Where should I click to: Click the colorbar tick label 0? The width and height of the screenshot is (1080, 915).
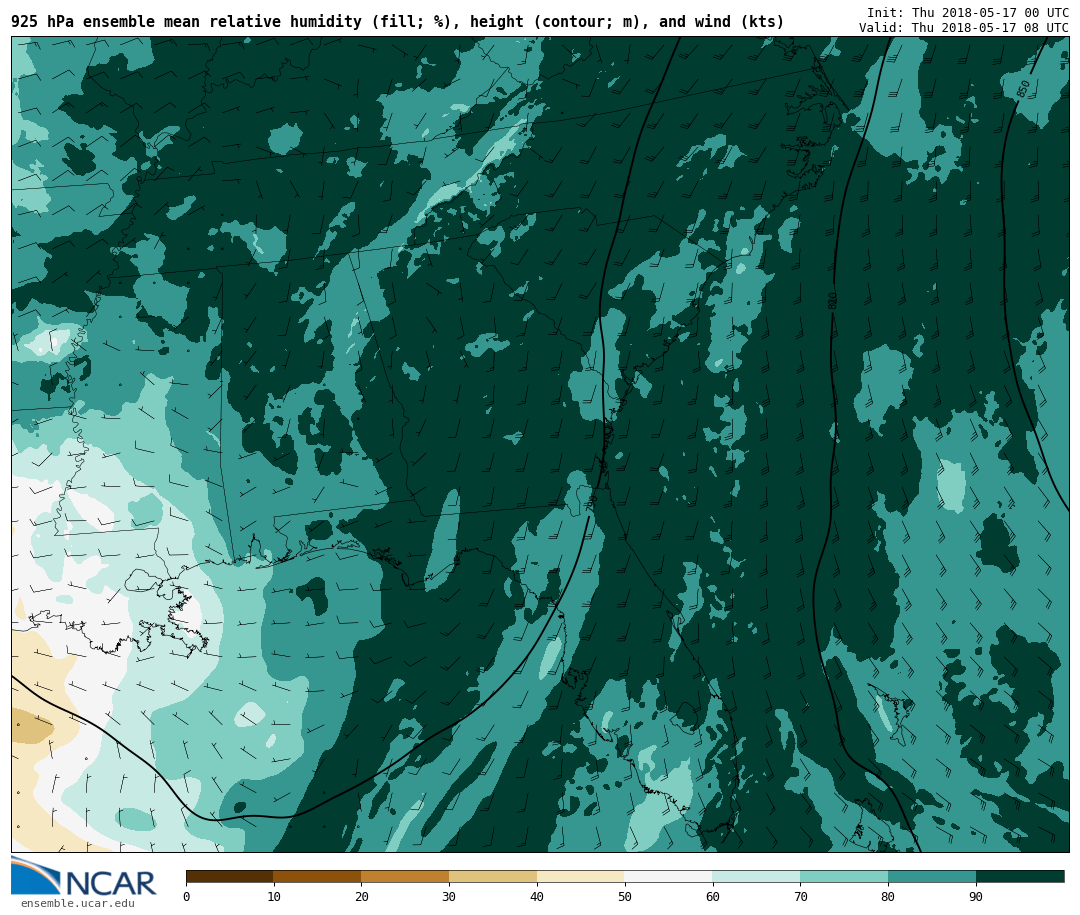[187, 896]
